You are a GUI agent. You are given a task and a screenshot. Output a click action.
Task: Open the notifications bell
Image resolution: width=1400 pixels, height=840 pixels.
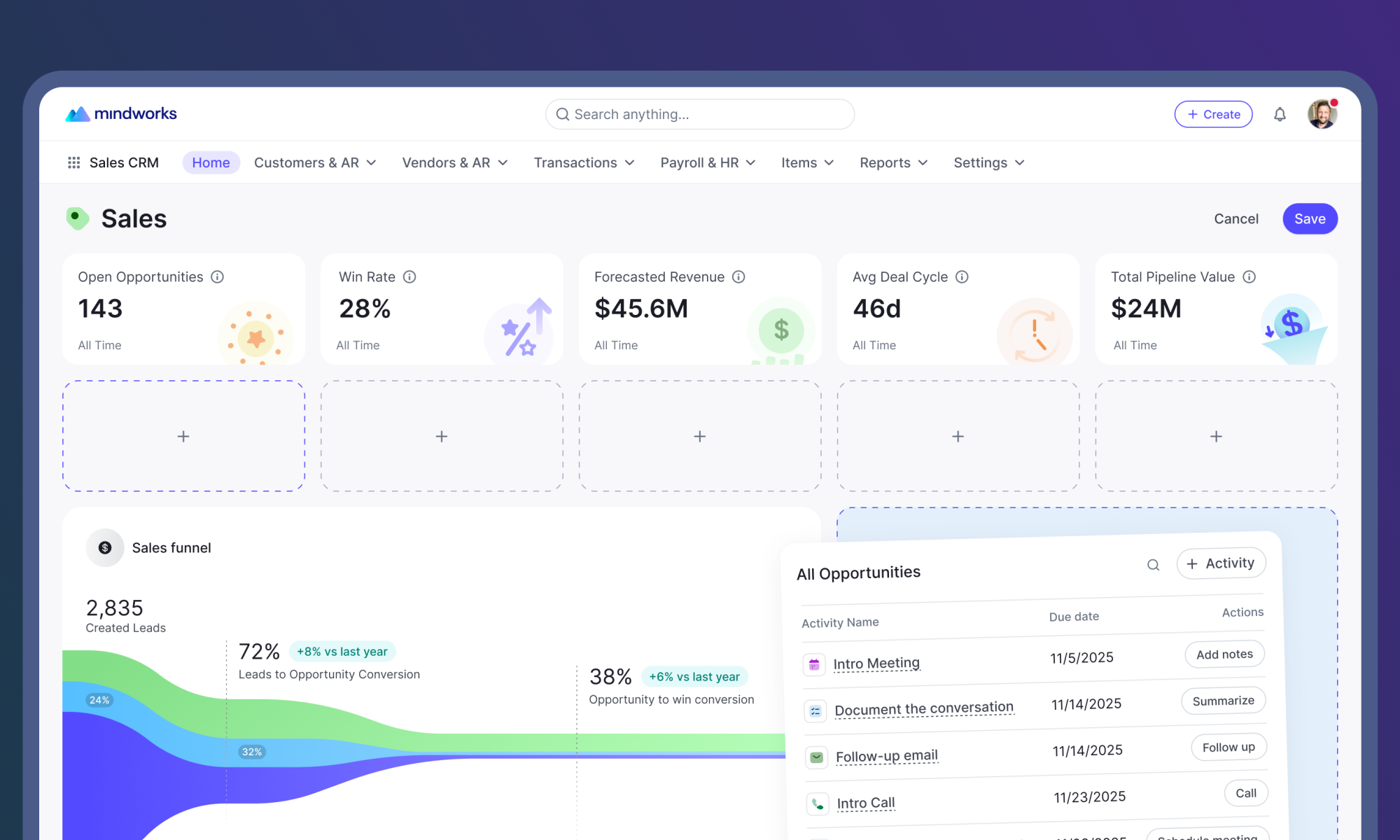point(1280,114)
